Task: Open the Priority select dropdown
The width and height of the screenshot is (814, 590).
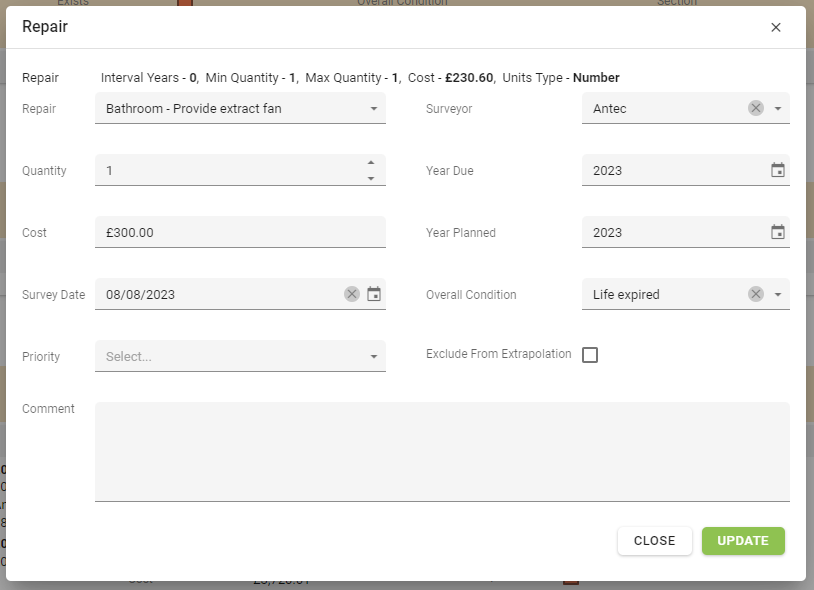Action: [374, 356]
